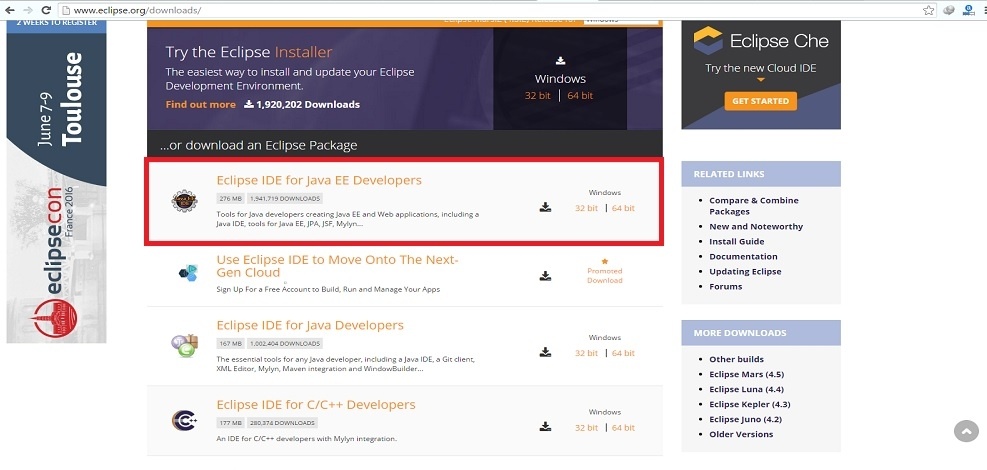Click scroll-to-top arrow button

pos(967,431)
